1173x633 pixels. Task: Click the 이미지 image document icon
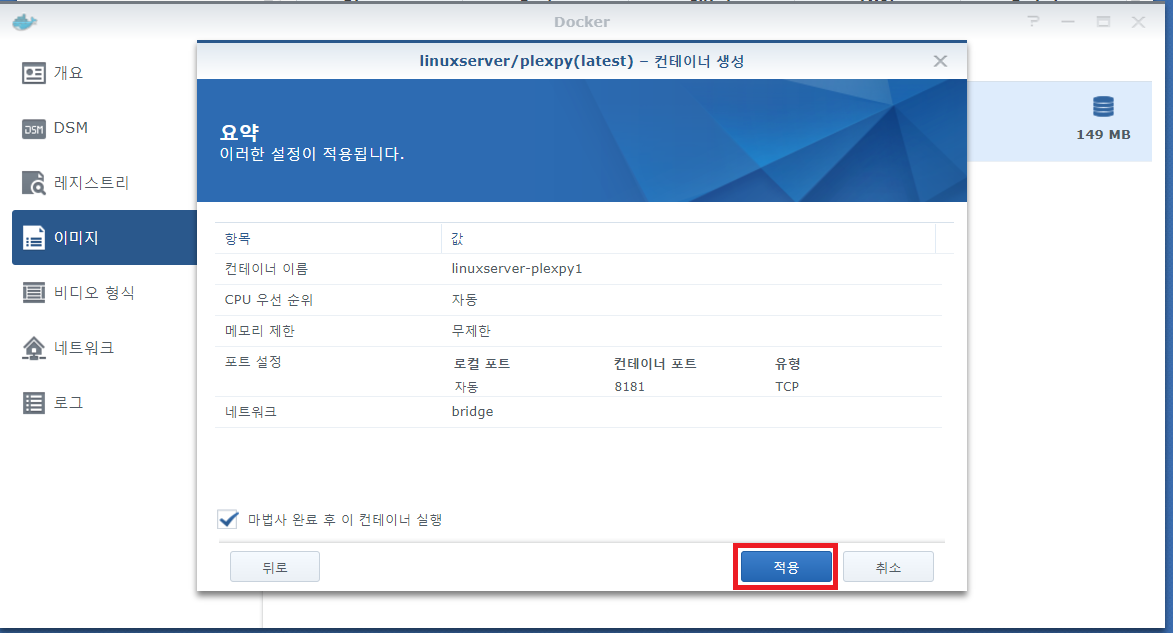pyautogui.click(x=34, y=238)
